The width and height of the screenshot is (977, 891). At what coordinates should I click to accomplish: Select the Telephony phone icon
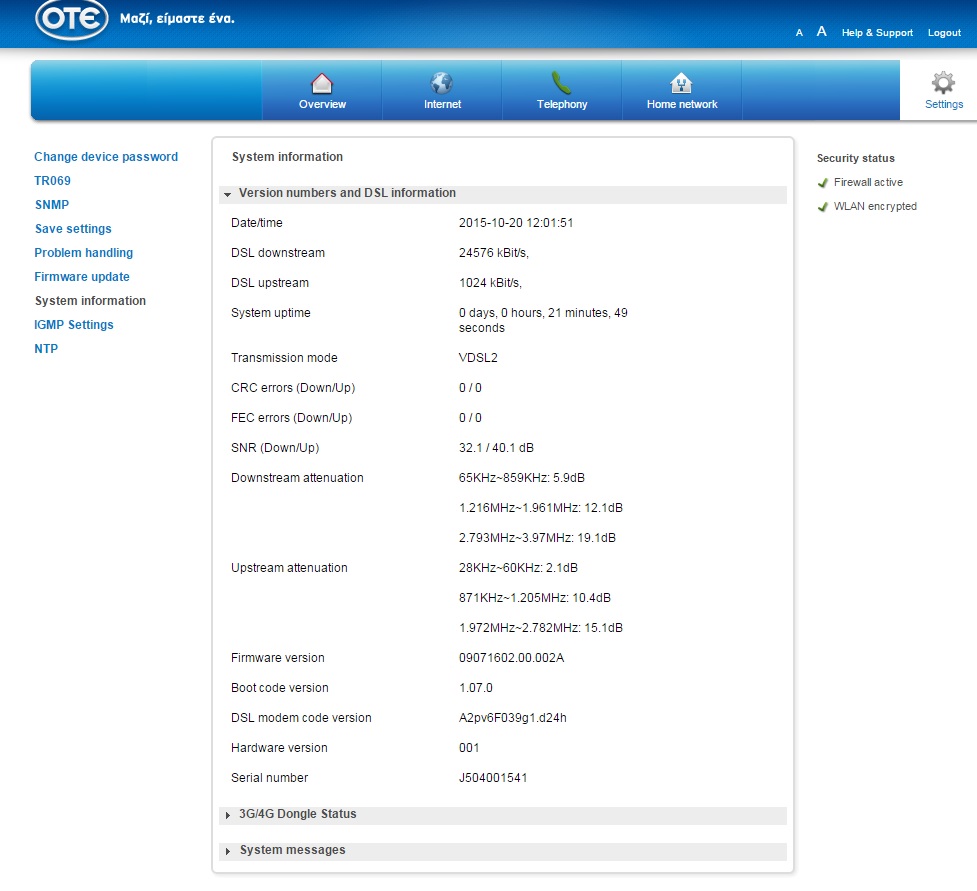(x=561, y=83)
